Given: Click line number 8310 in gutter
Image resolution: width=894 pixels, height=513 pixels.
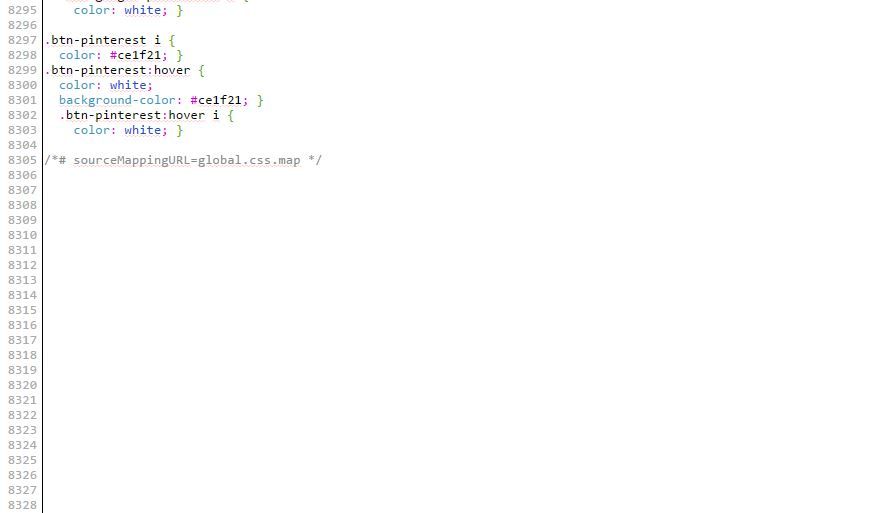Looking at the screenshot, I should pyautogui.click(x=22, y=235).
